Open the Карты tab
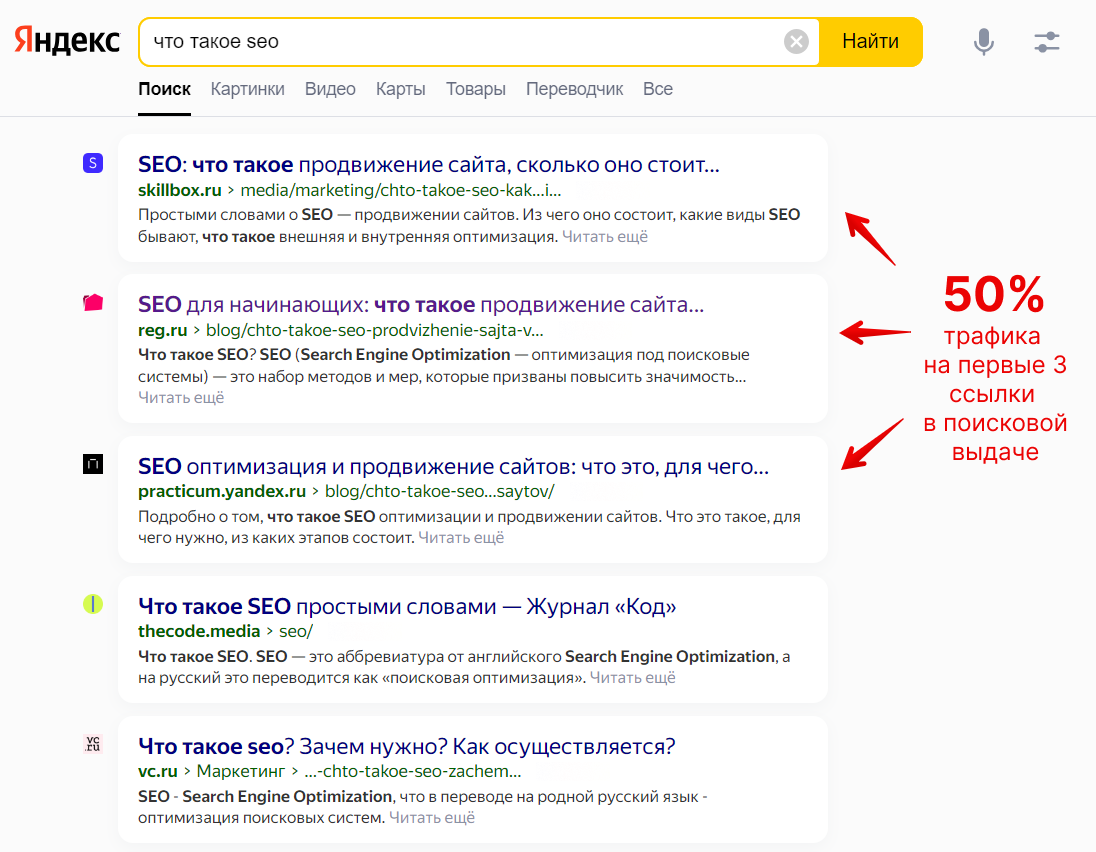The width and height of the screenshot is (1096, 852). (x=401, y=89)
